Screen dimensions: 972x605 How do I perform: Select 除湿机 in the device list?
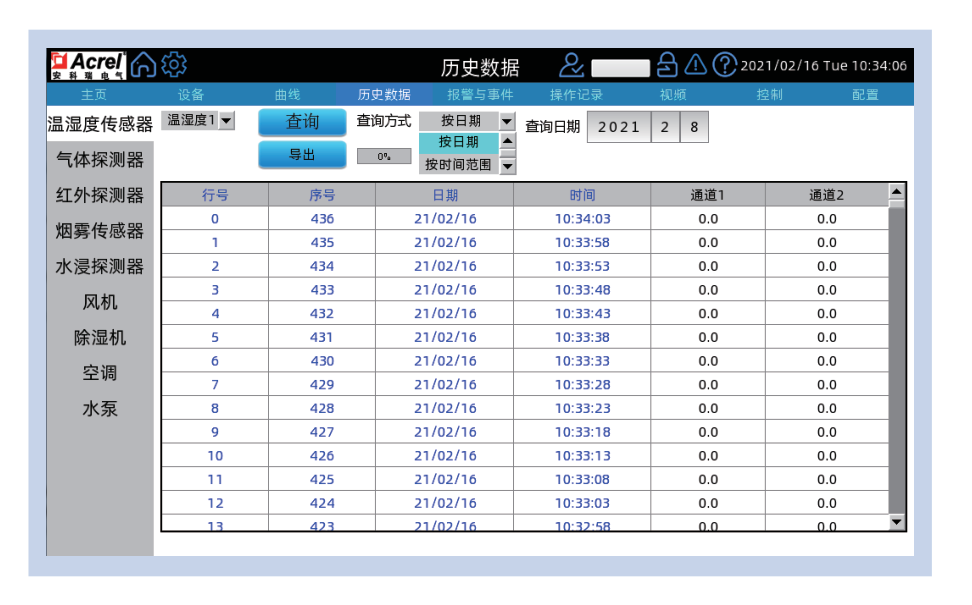(x=100, y=338)
